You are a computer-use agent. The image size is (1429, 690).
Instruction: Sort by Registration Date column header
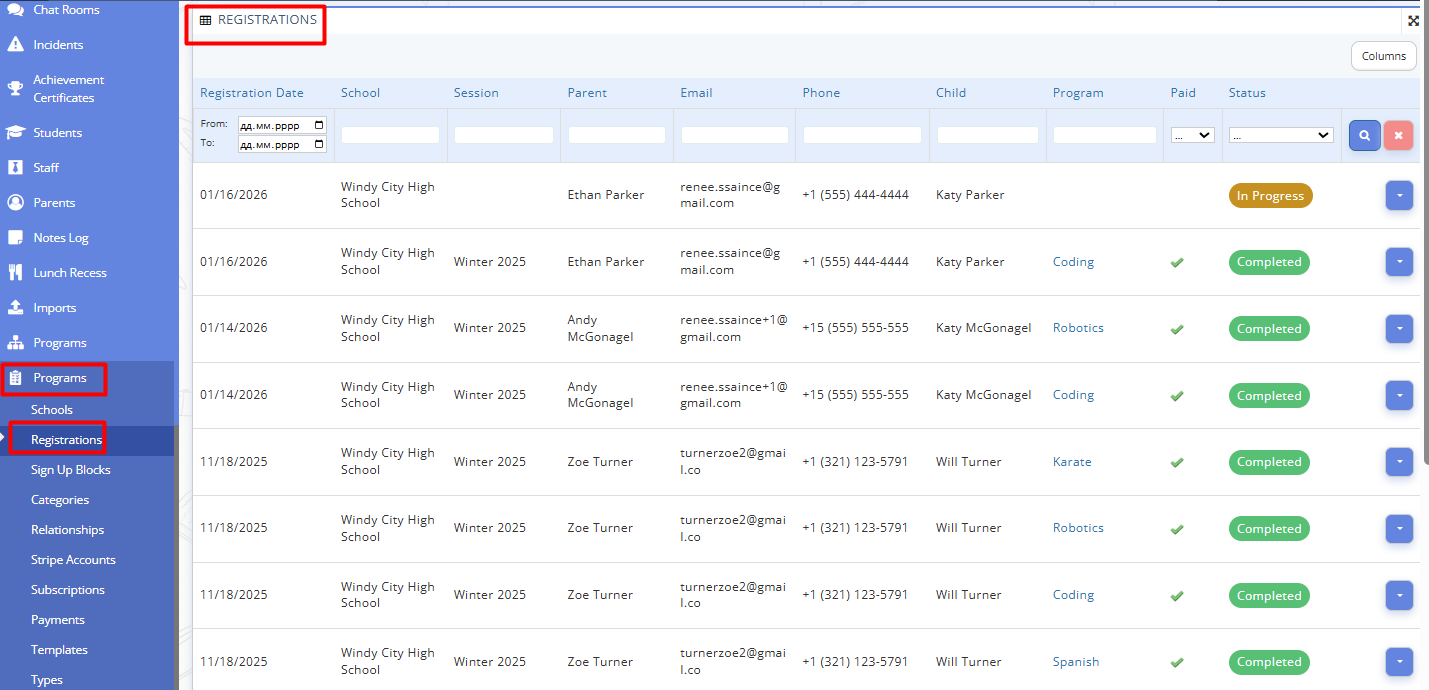tap(251, 93)
